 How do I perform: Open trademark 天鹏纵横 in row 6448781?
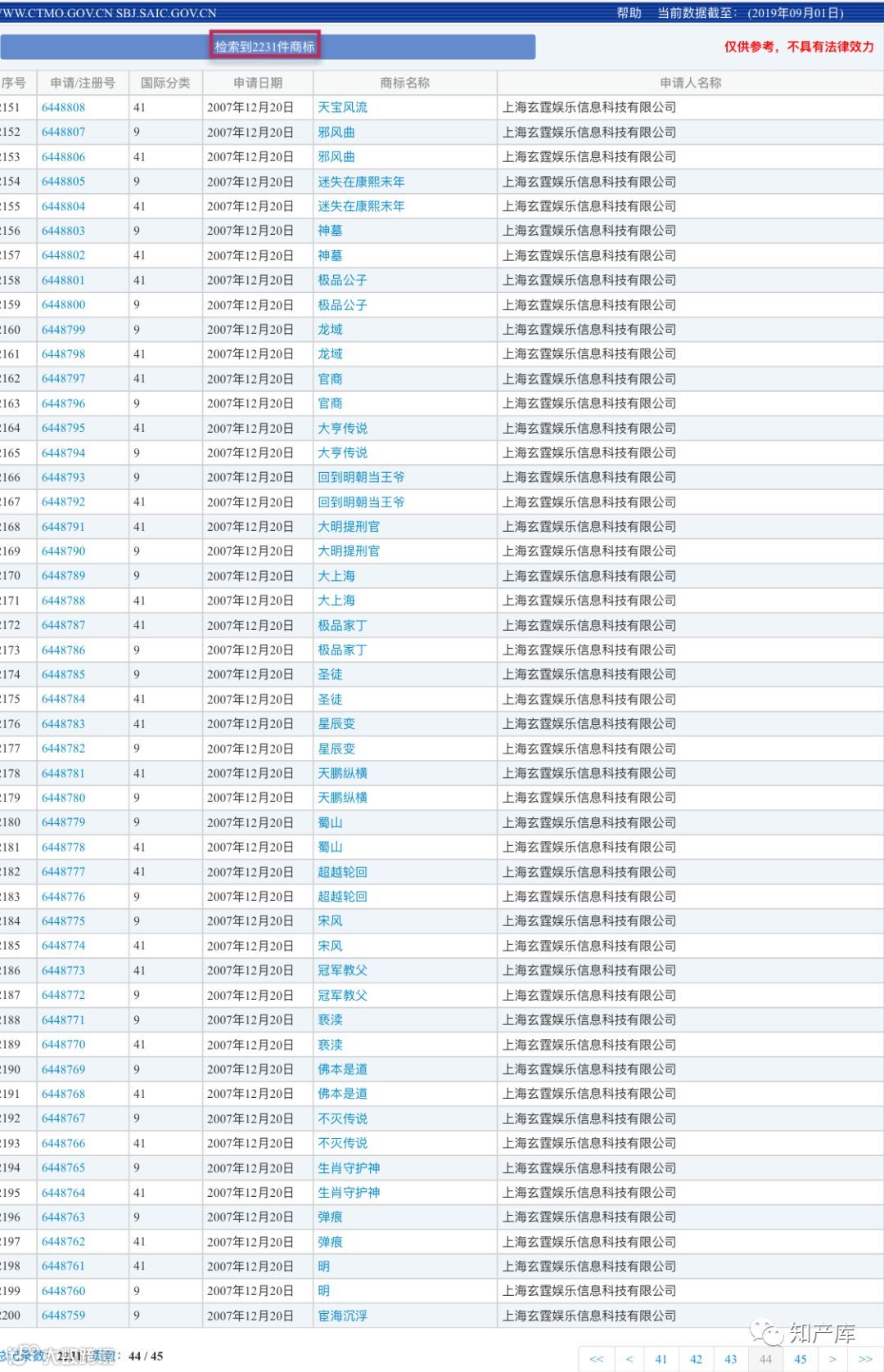click(x=343, y=773)
